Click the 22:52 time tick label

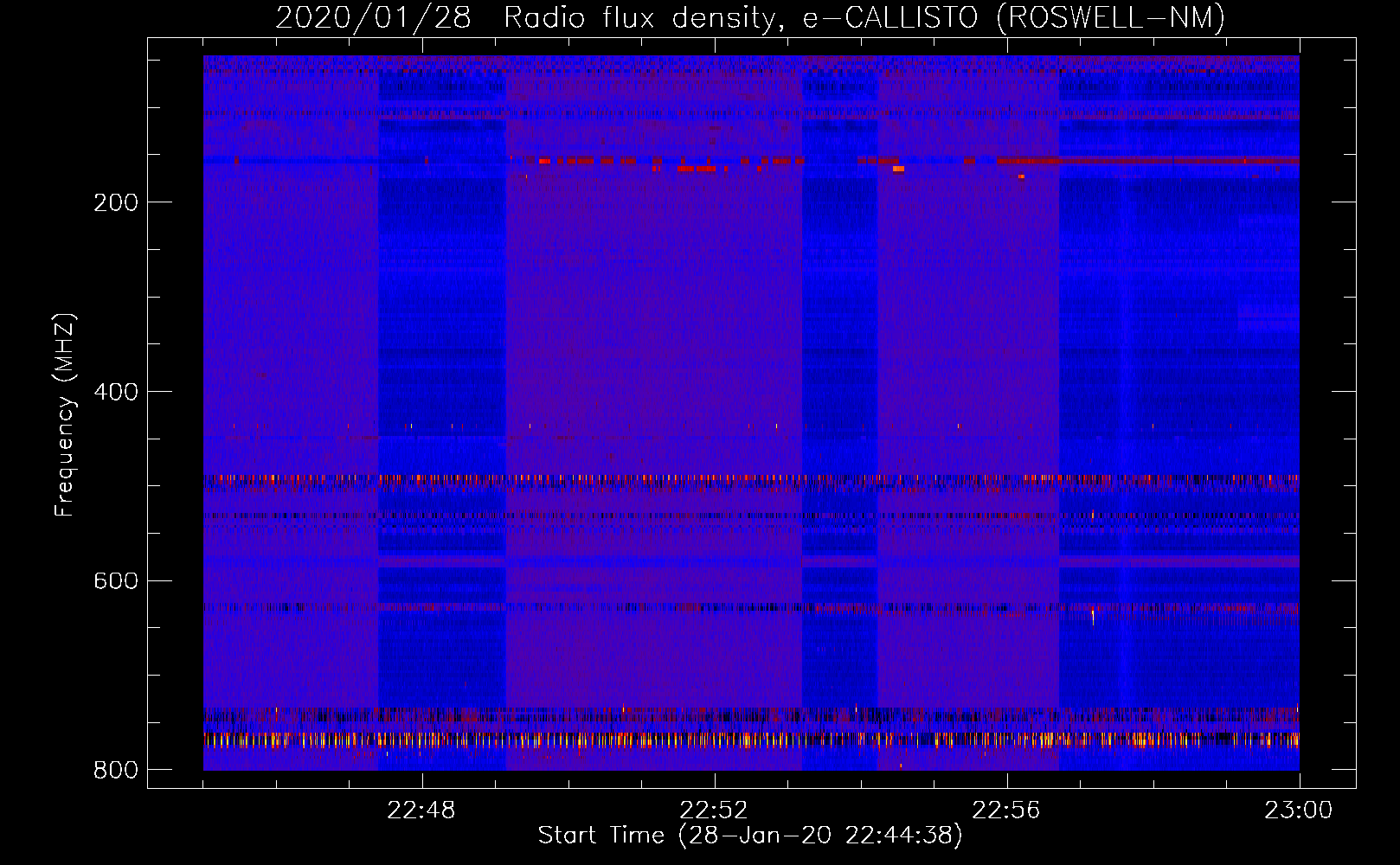point(714,811)
